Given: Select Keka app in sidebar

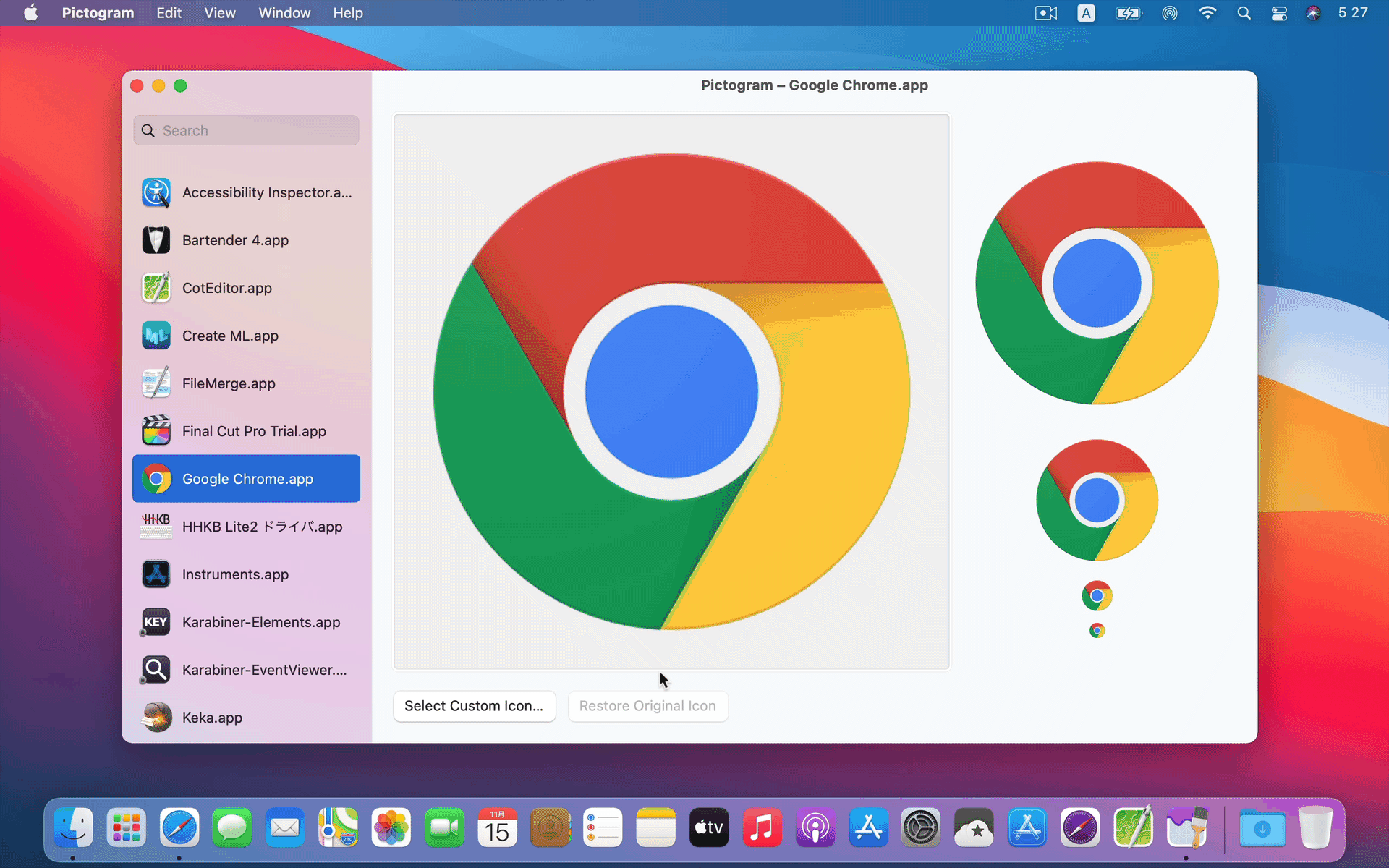Looking at the screenshot, I should (246, 718).
